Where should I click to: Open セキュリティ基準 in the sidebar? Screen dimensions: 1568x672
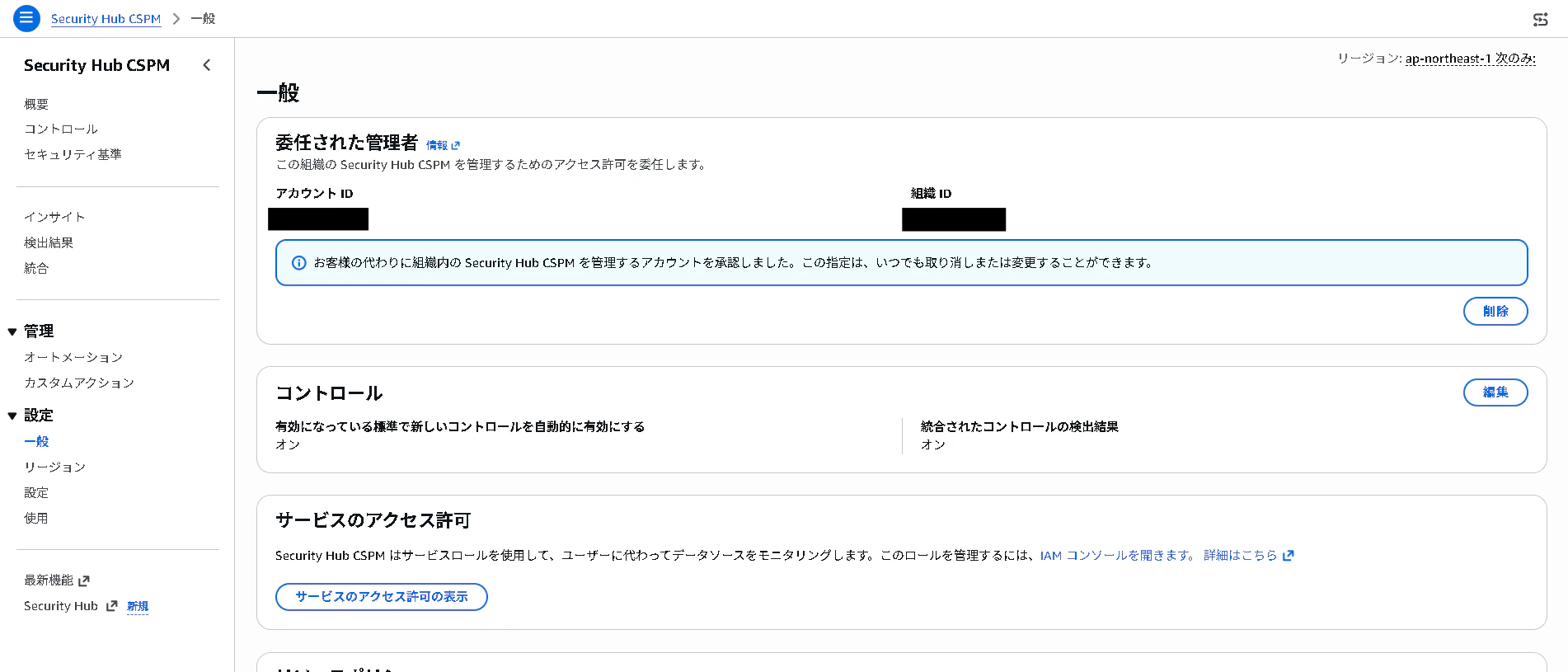(73, 155)
